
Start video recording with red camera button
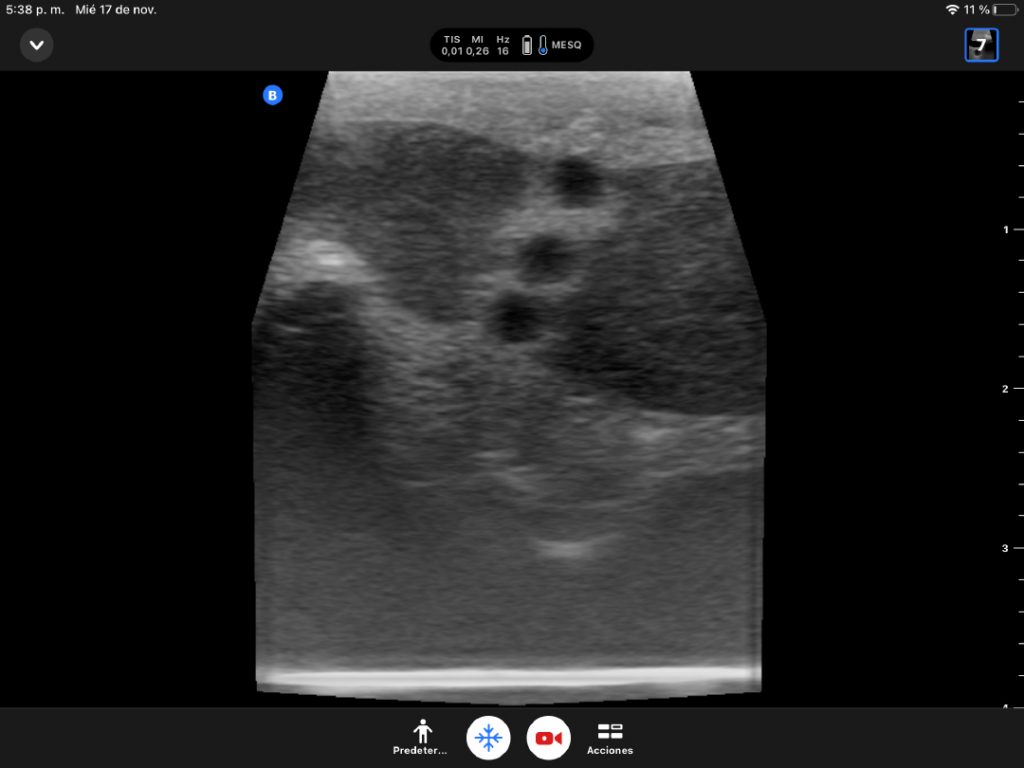[x=548, y=738]
